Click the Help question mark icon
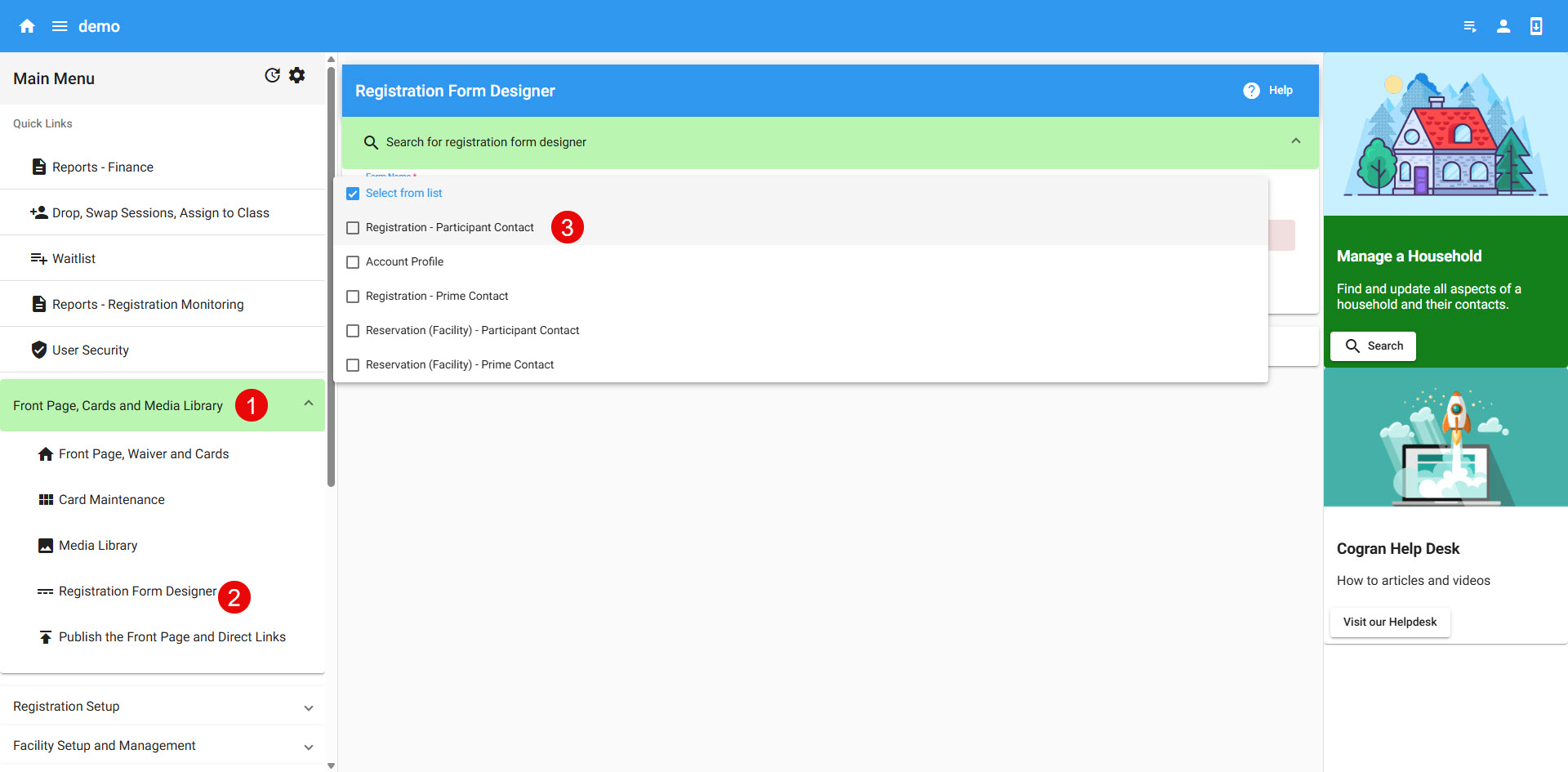 click(x=1251, y=91)
